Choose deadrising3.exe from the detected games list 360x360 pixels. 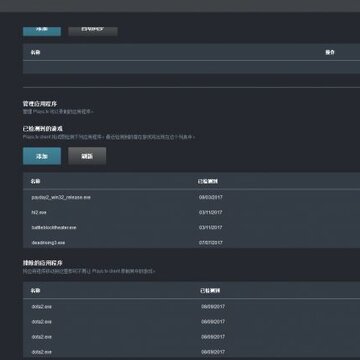(x=191, y=242)
